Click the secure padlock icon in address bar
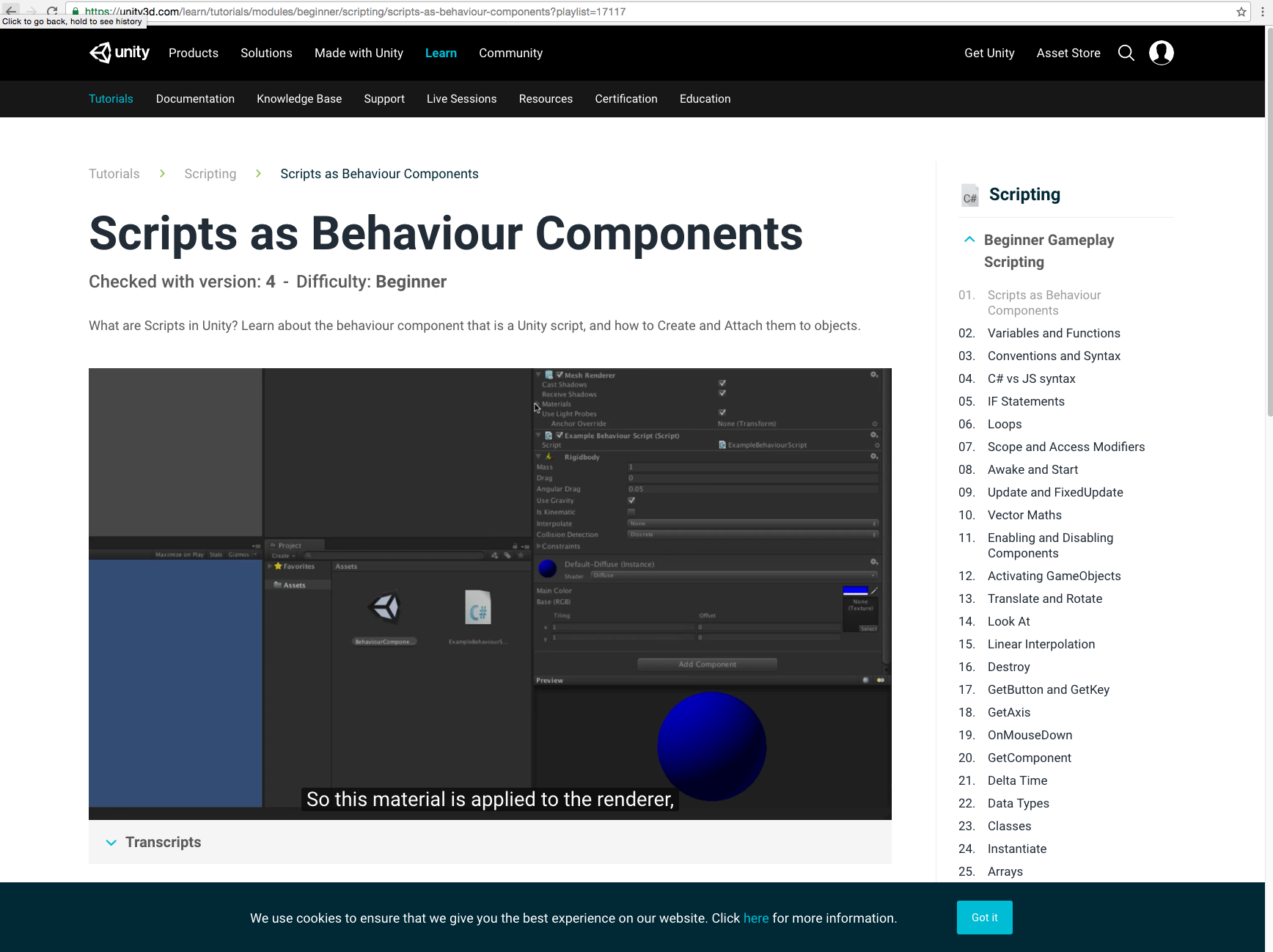Image resolution: width=1273 pixels, height=952 pixels. [x=76, y=12]
